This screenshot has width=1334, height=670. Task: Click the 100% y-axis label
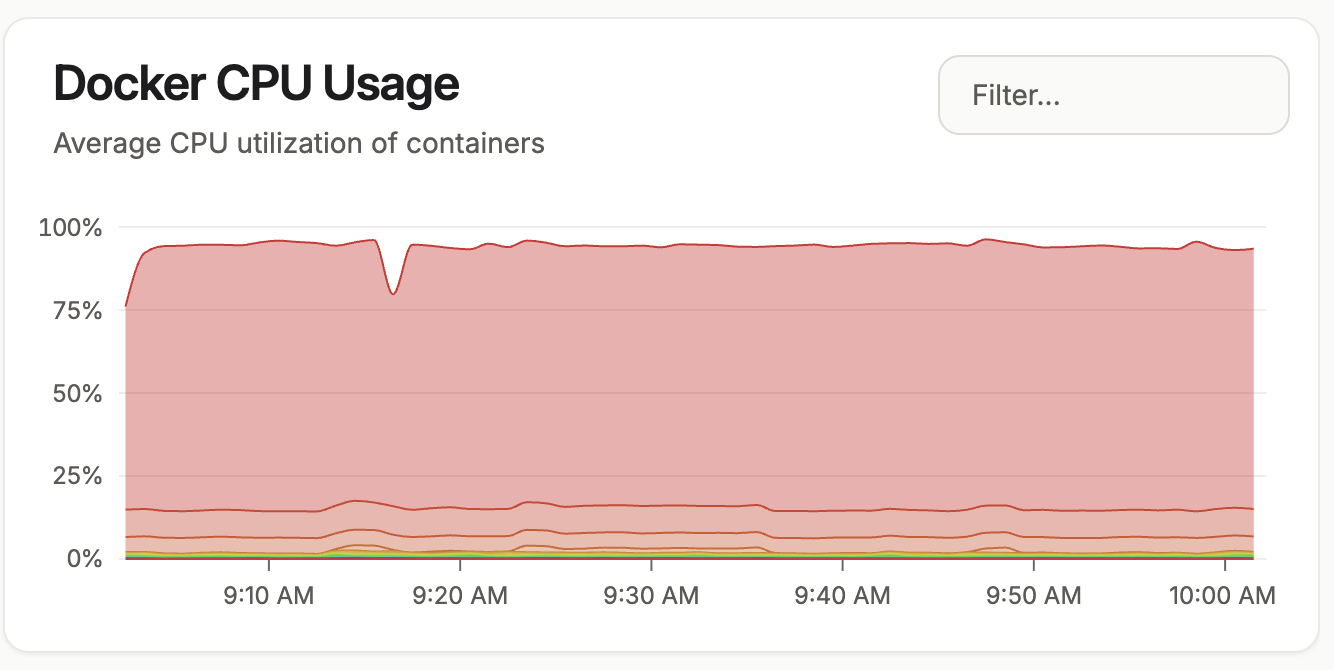pyautogui.click(x=71, y=228)
